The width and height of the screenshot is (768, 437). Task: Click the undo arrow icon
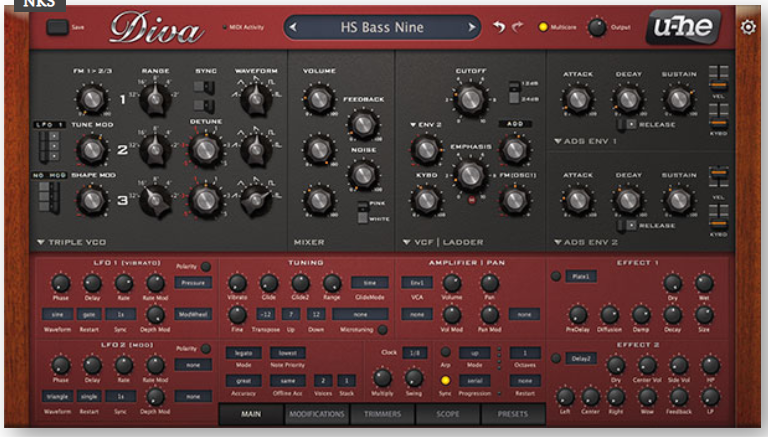coord(499,27)
